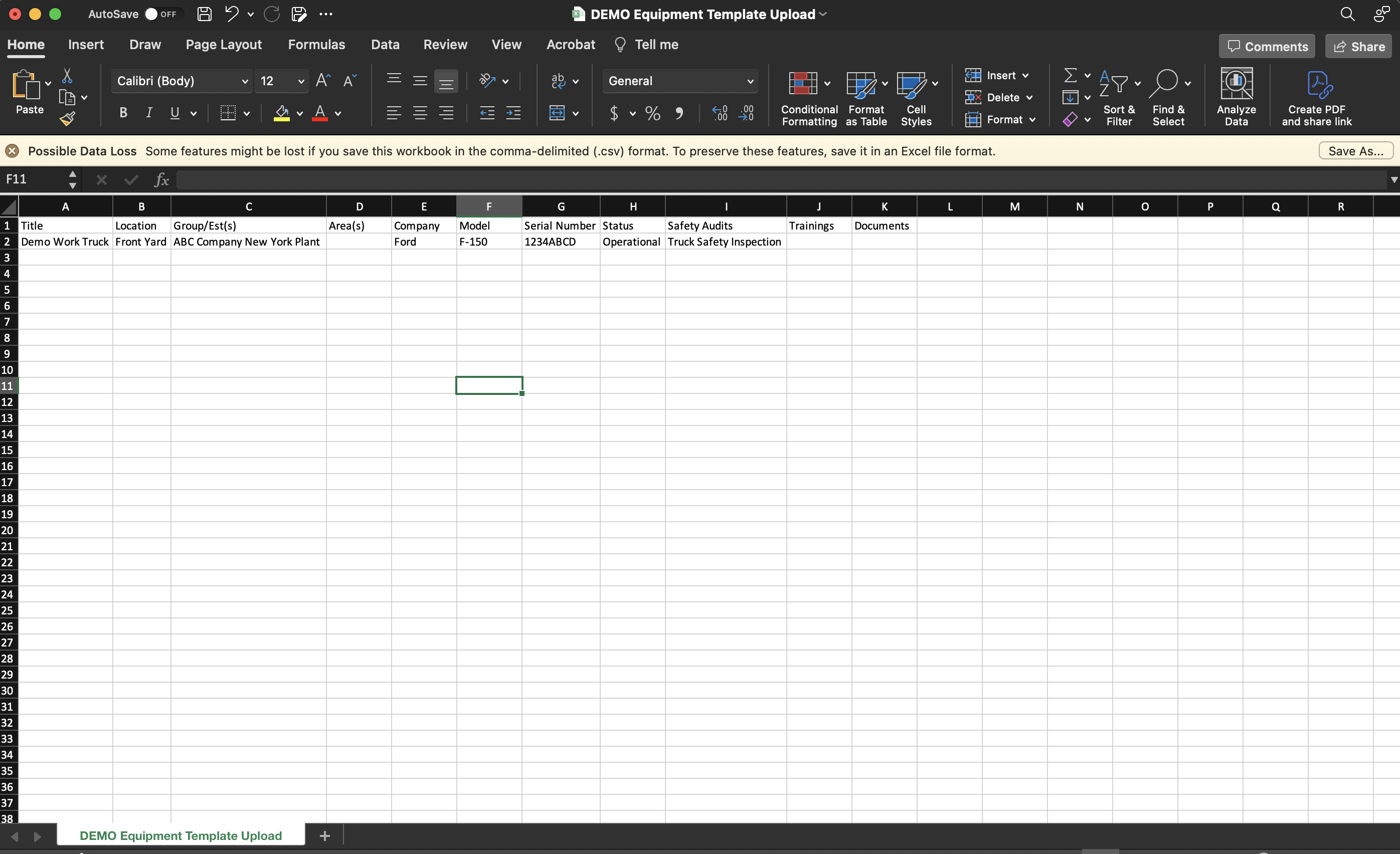Image resolution: width=1400 pixels, height=854 pixels.
Task: Click the Cut scissors icon
Action: 67,76
